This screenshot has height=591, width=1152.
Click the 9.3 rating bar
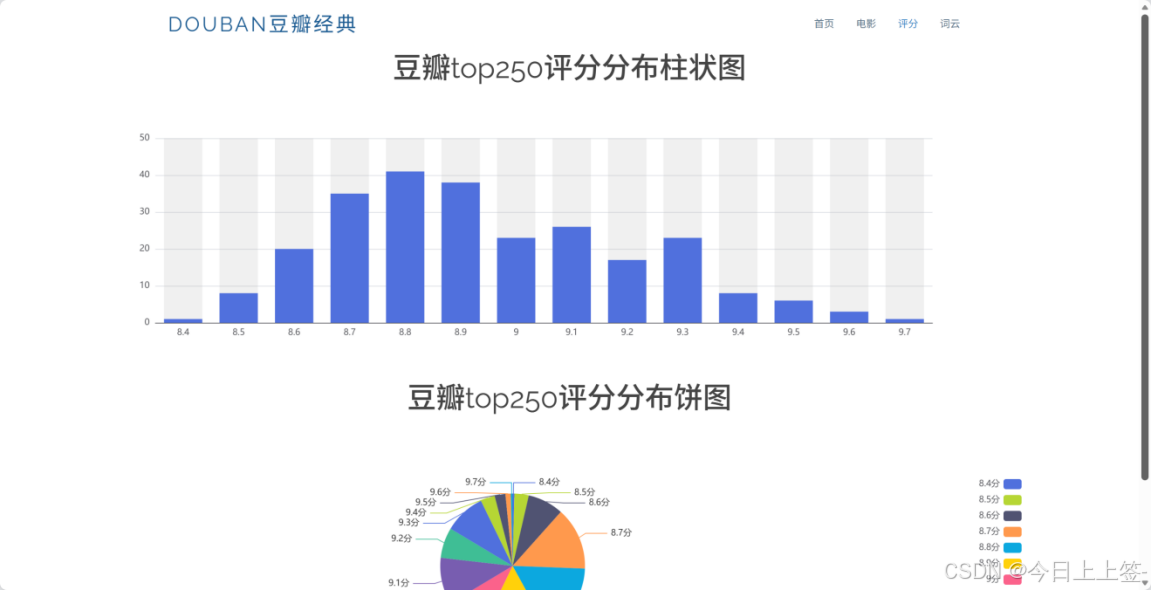pos(683,280)
